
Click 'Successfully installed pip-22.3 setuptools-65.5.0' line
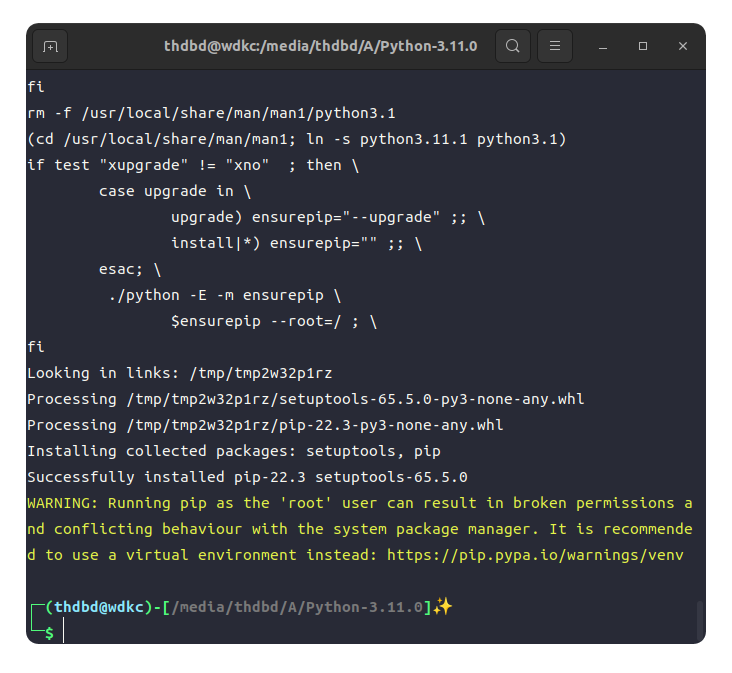pos(247,477)
